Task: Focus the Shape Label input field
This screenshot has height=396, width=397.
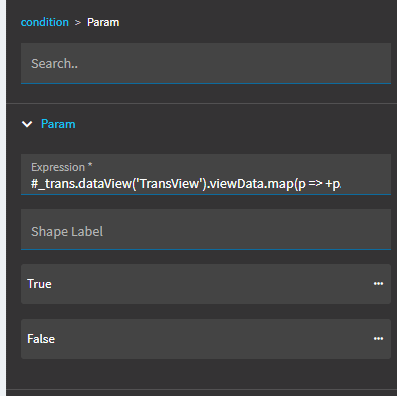Action: 206,229
